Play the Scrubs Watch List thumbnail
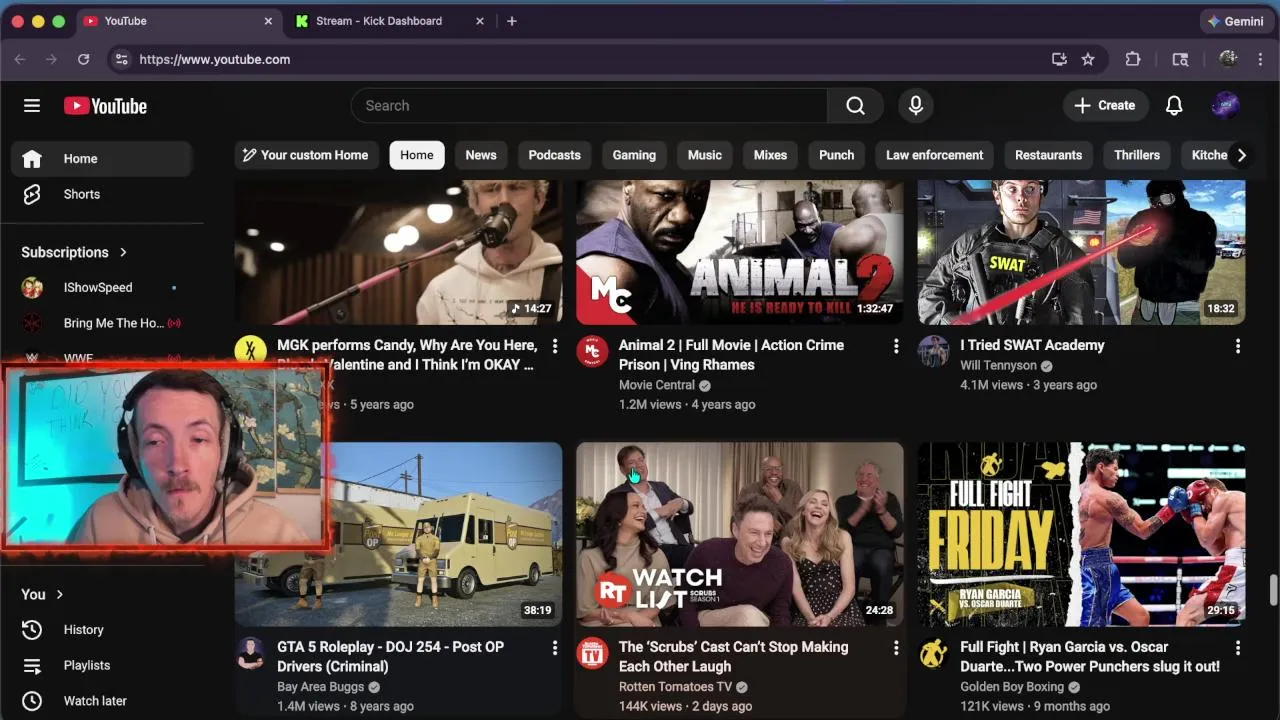This screenshot has width=1280, height=720. coord(740,534)
